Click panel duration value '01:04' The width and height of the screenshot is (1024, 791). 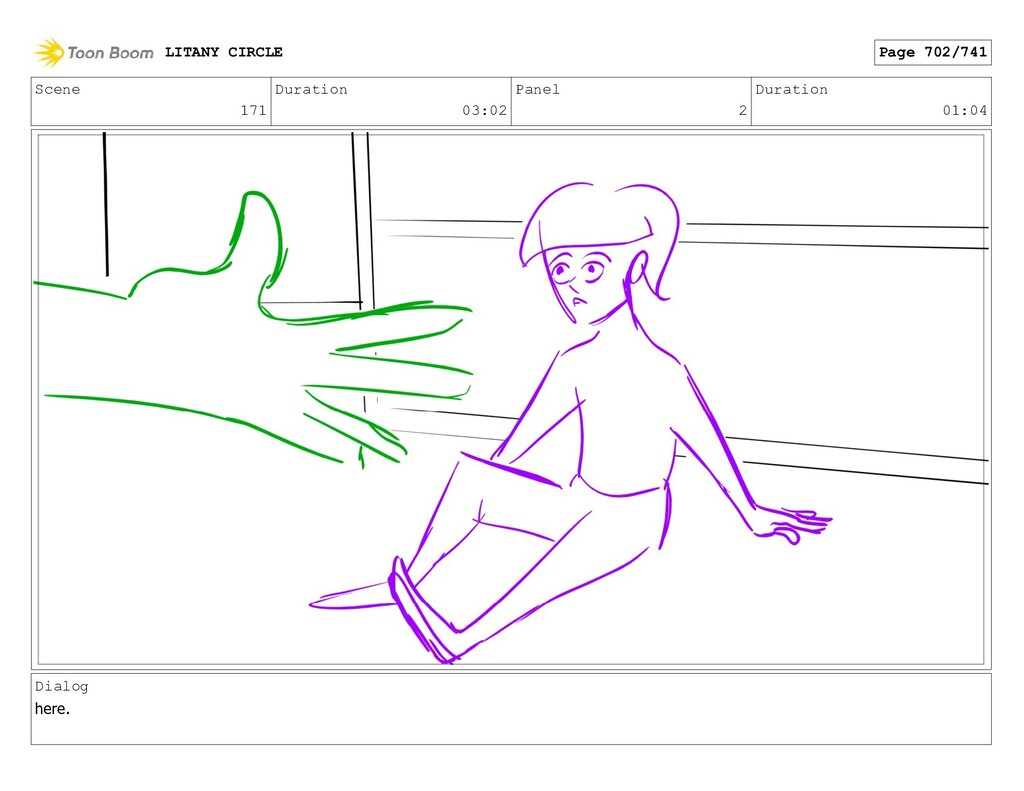click(x=965, y=110)
